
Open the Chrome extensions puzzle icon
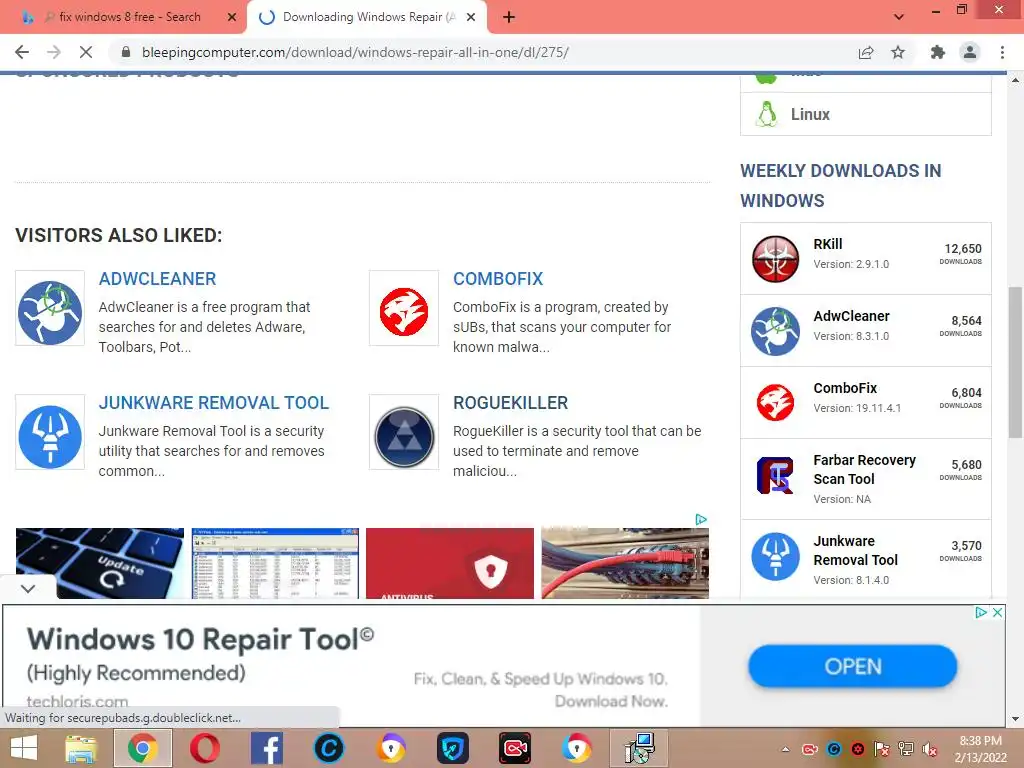point(938,52)
